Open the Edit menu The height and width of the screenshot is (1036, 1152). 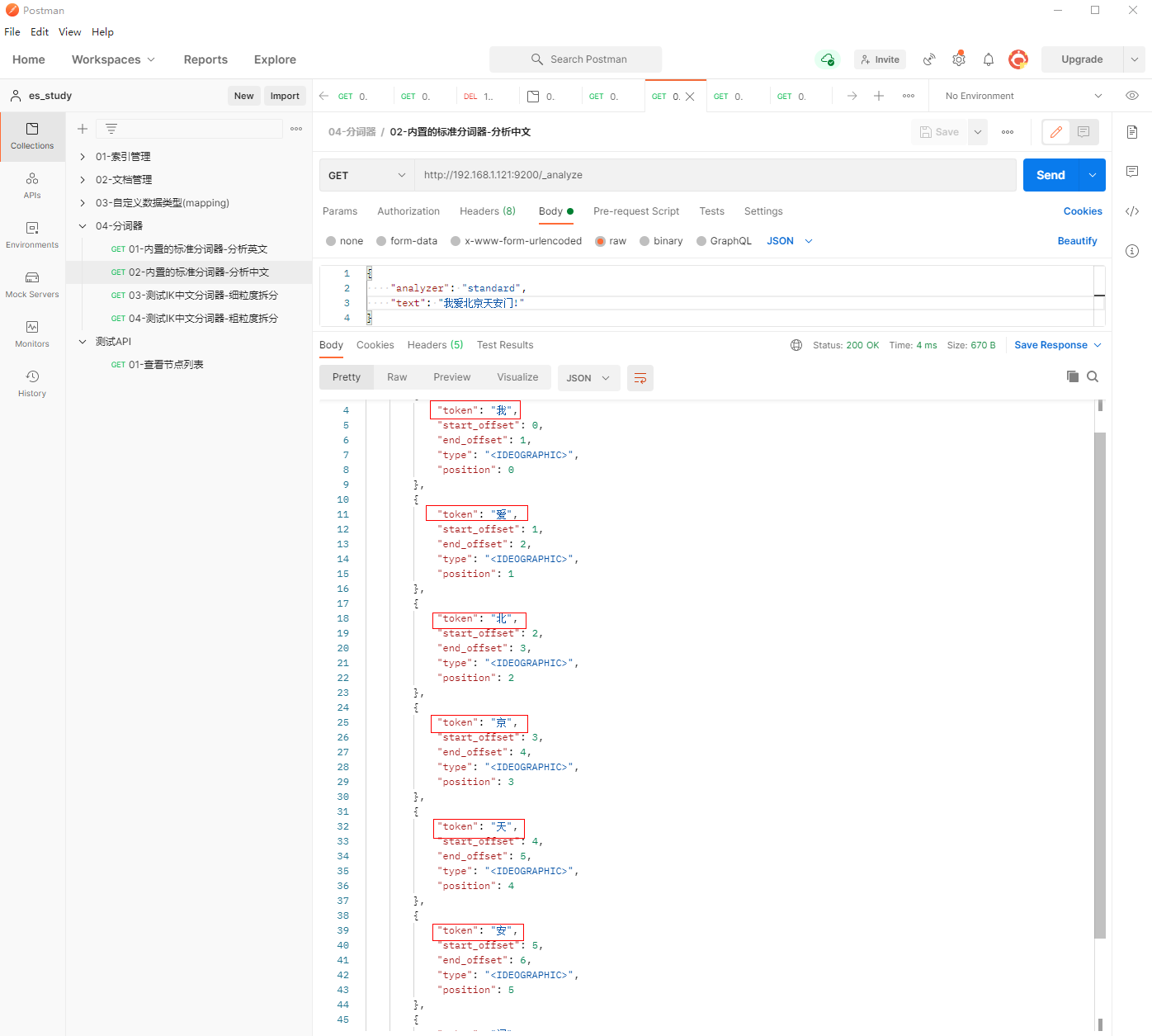tap(40, 32)
